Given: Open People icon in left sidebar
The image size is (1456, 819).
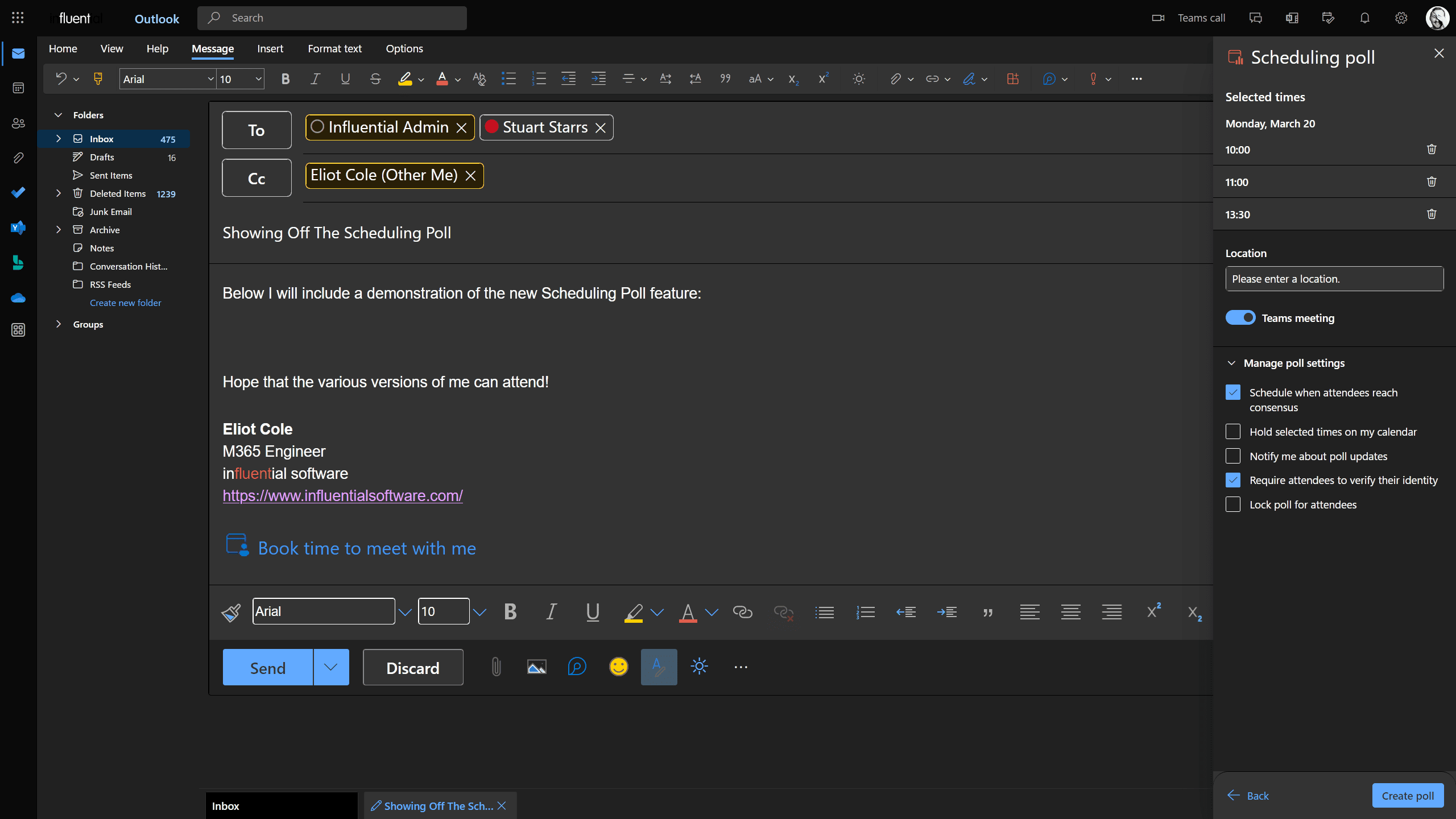Looking at the screenshot, I should (x=18, y=123).
